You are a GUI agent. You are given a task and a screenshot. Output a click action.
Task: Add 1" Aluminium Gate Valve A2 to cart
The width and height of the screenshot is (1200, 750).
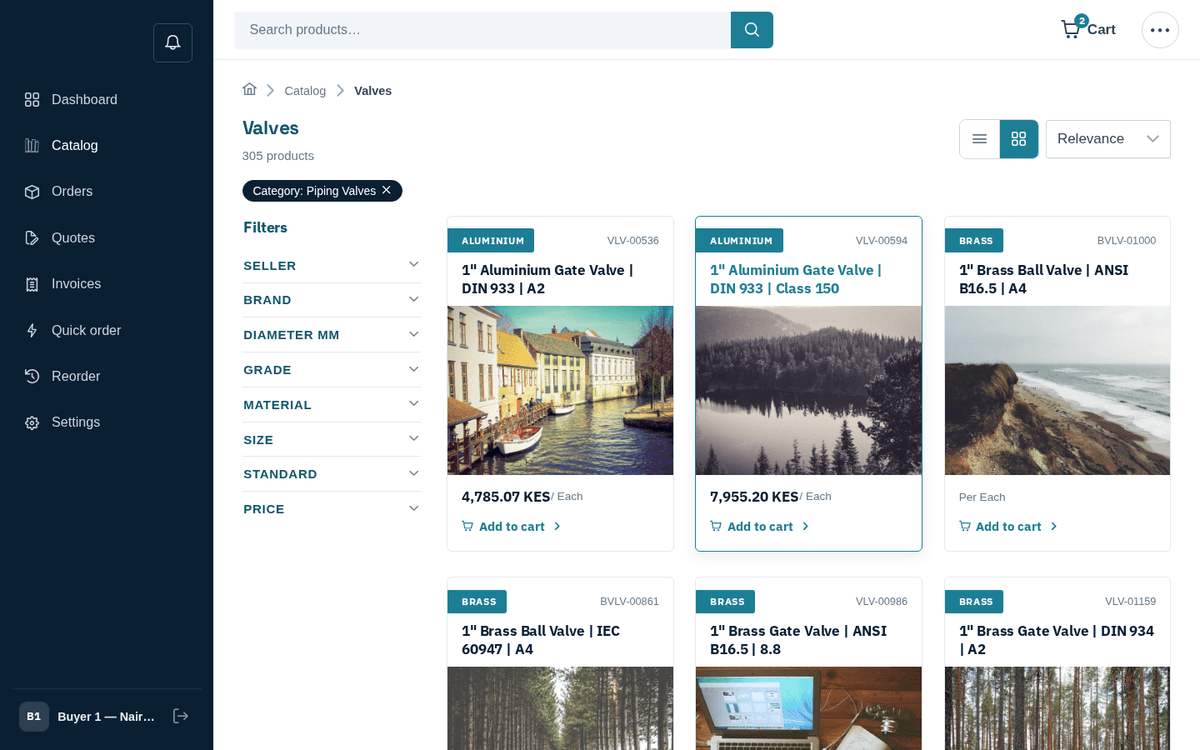point(511,526)
